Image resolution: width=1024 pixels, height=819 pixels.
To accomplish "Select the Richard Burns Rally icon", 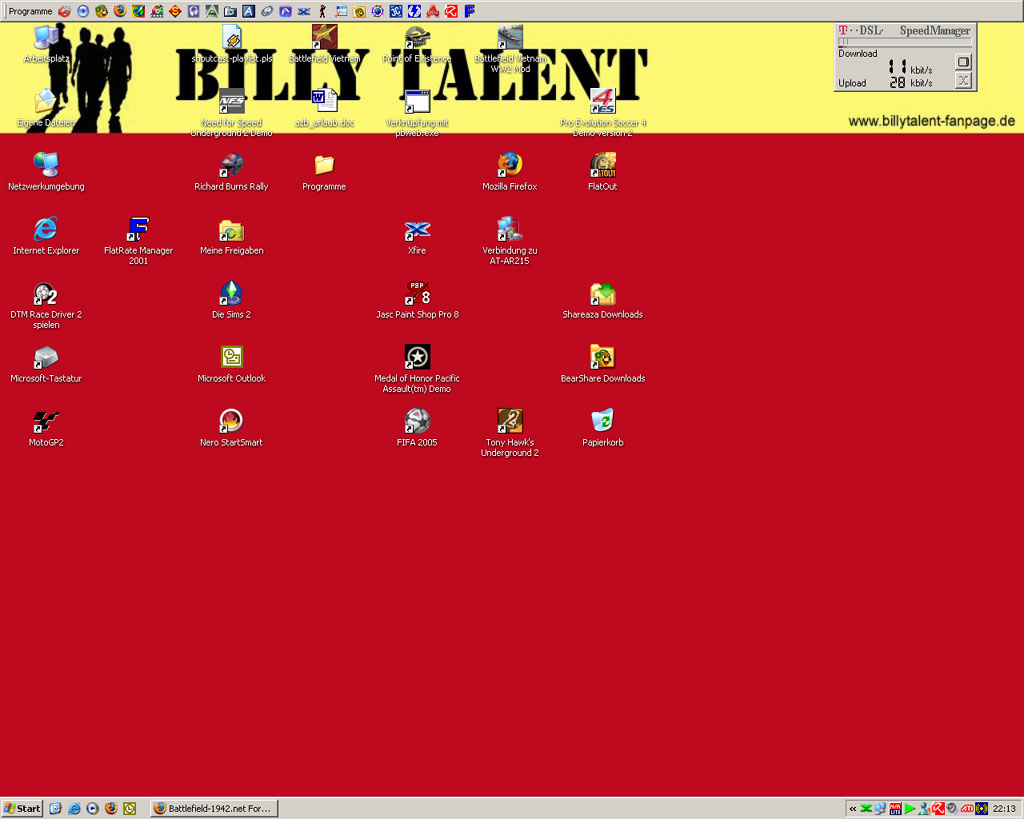I will click(231, 165).
